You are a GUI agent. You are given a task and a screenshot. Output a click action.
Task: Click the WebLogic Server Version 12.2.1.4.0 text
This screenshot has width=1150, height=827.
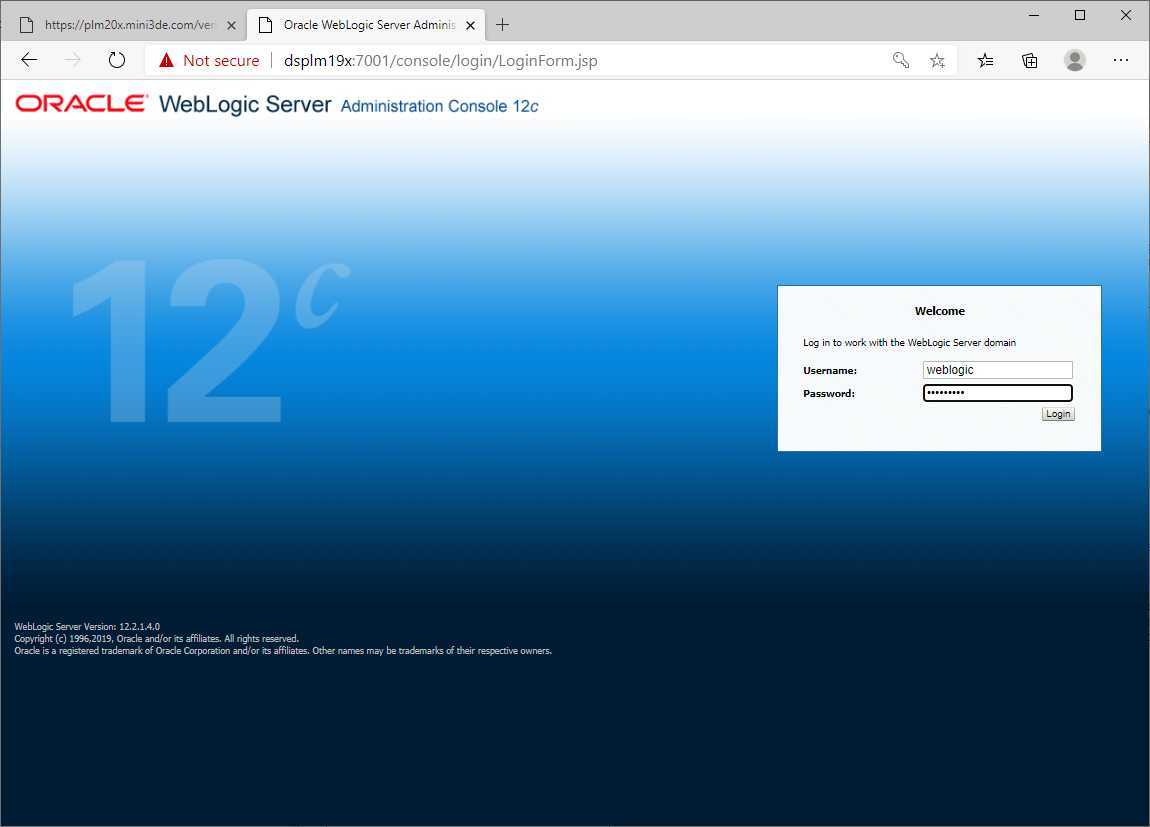point(87,627)
